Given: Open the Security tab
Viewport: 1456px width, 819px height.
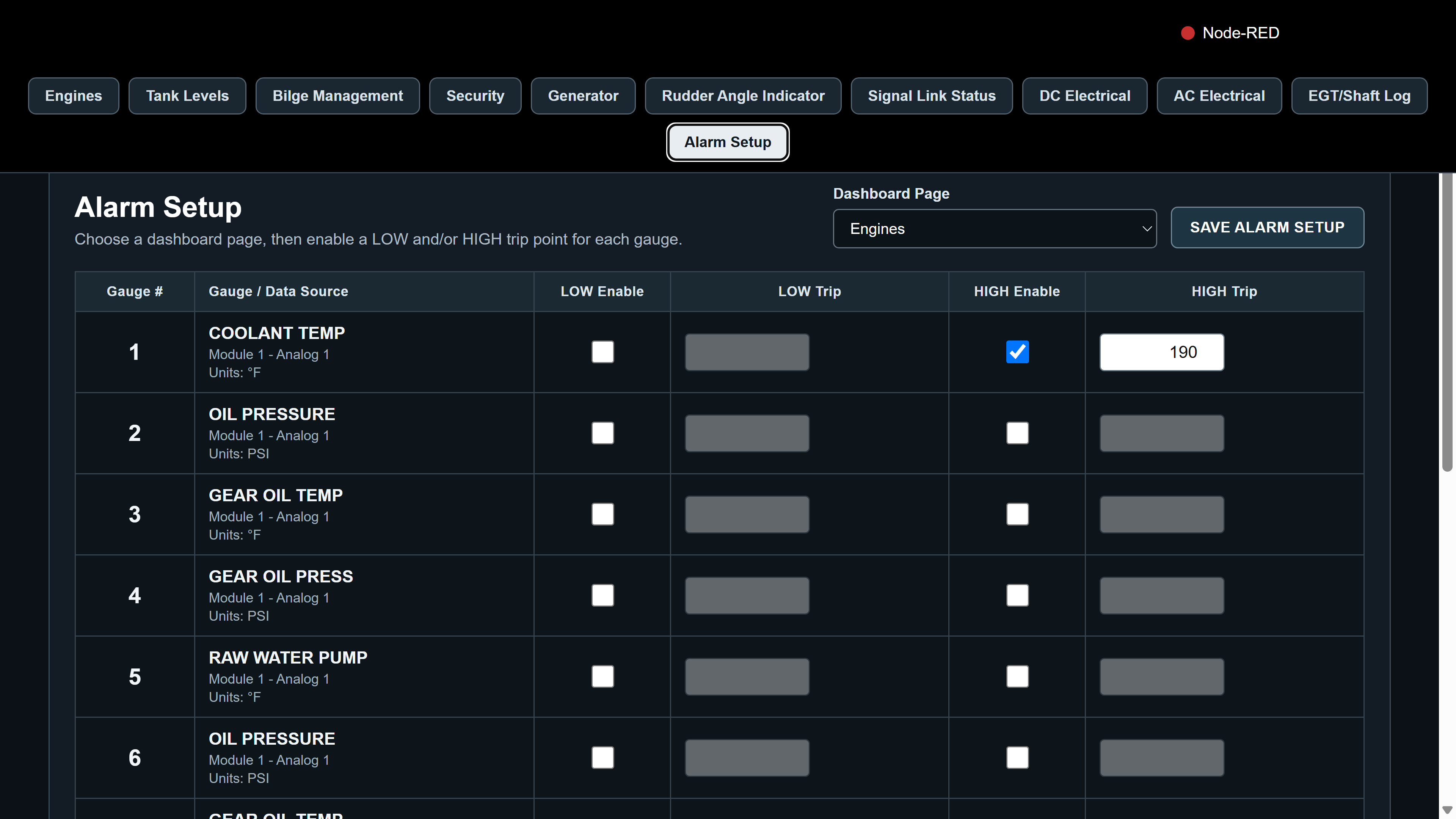Looking at the screenshot, I should 475,96.
